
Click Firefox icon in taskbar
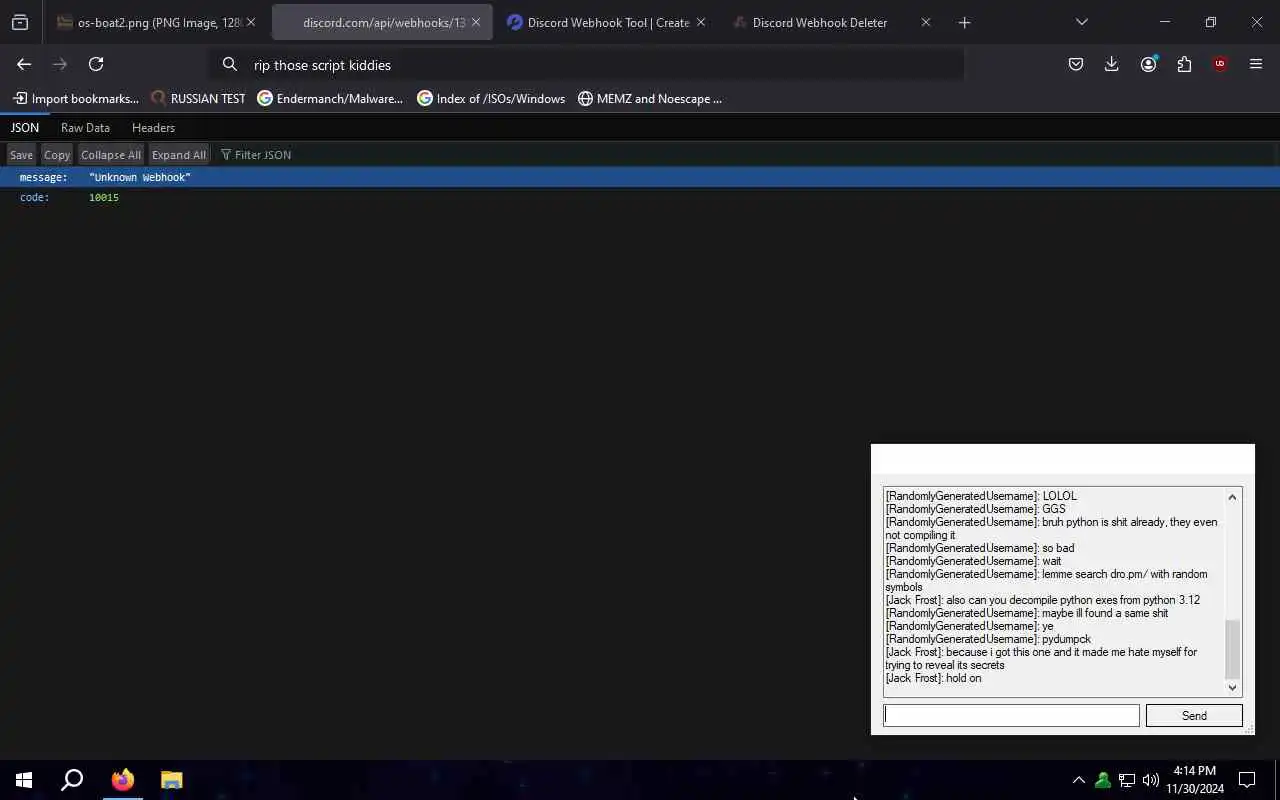click(x=123, y=780)
